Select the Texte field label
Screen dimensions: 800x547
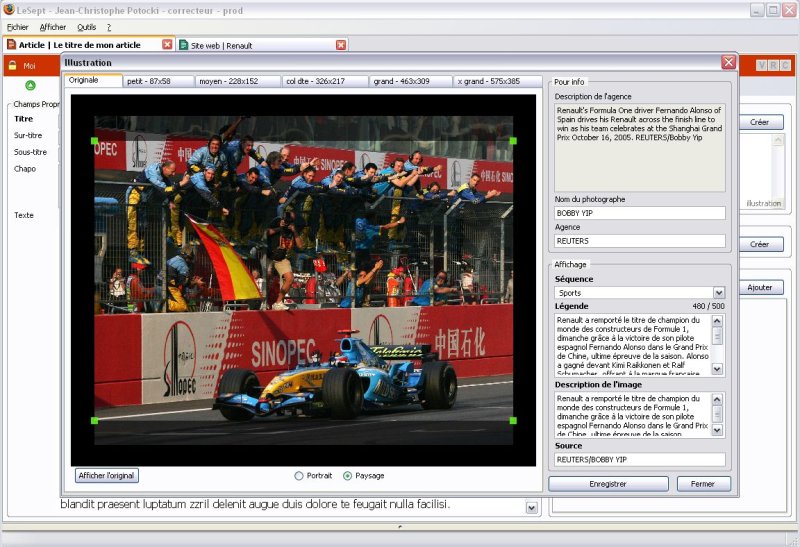[24, 215]
